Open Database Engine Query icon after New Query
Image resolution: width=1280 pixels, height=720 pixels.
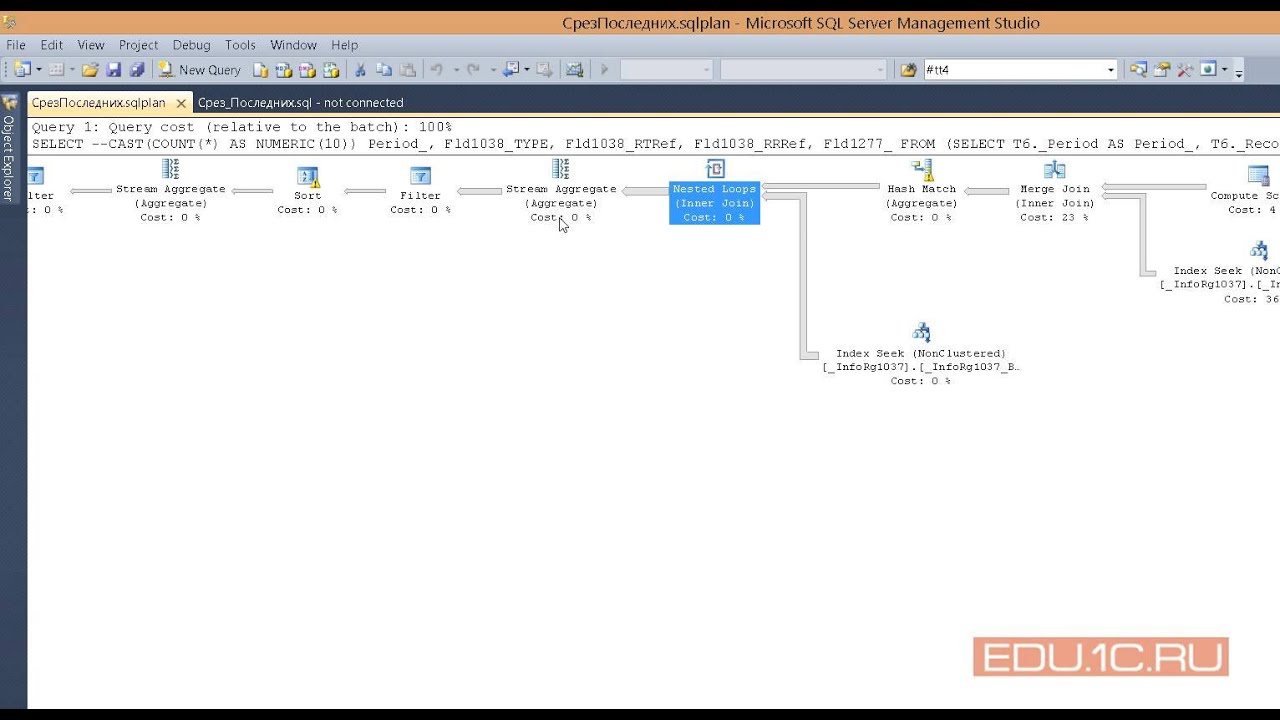click(x=260, y=70)
